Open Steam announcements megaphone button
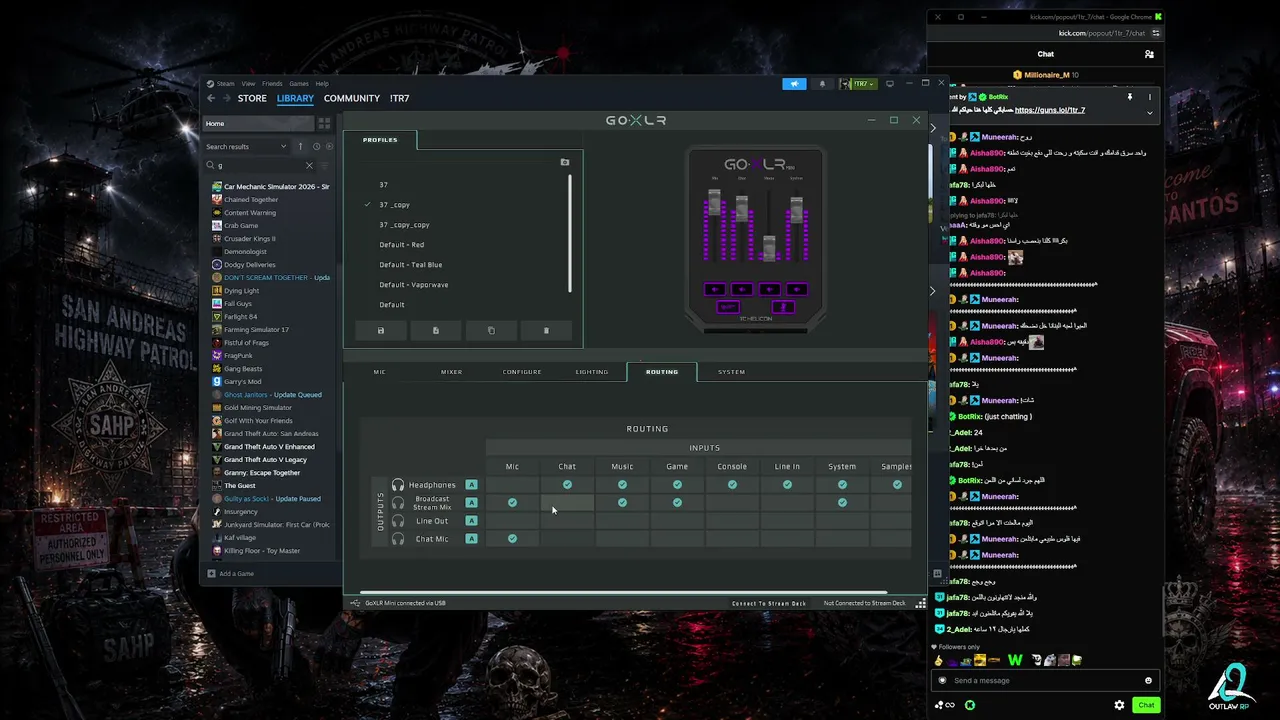This screenshot has width=1280, height=720. (x=794, y=84)
